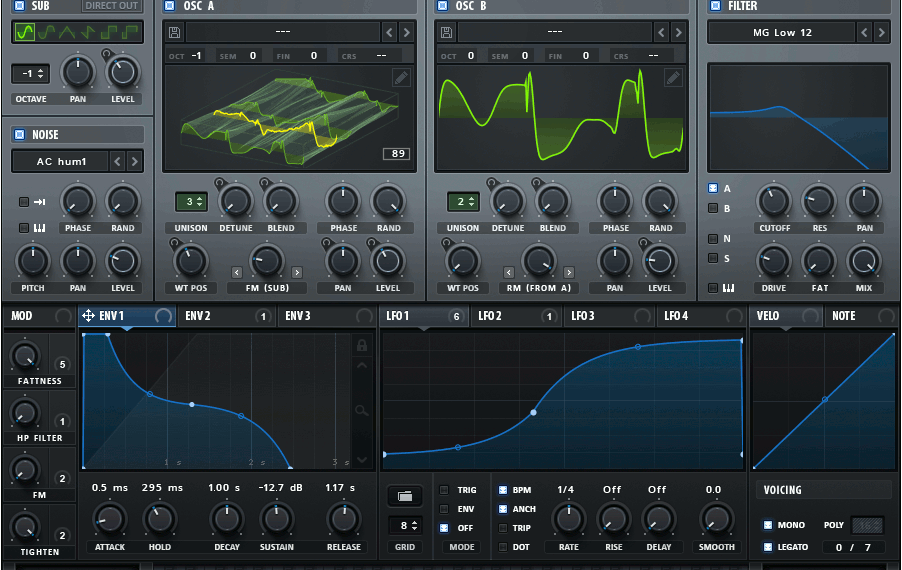Click the magnifier zoom icon in envelope display
The image size is (902, 570).
(x=364, y=410)
